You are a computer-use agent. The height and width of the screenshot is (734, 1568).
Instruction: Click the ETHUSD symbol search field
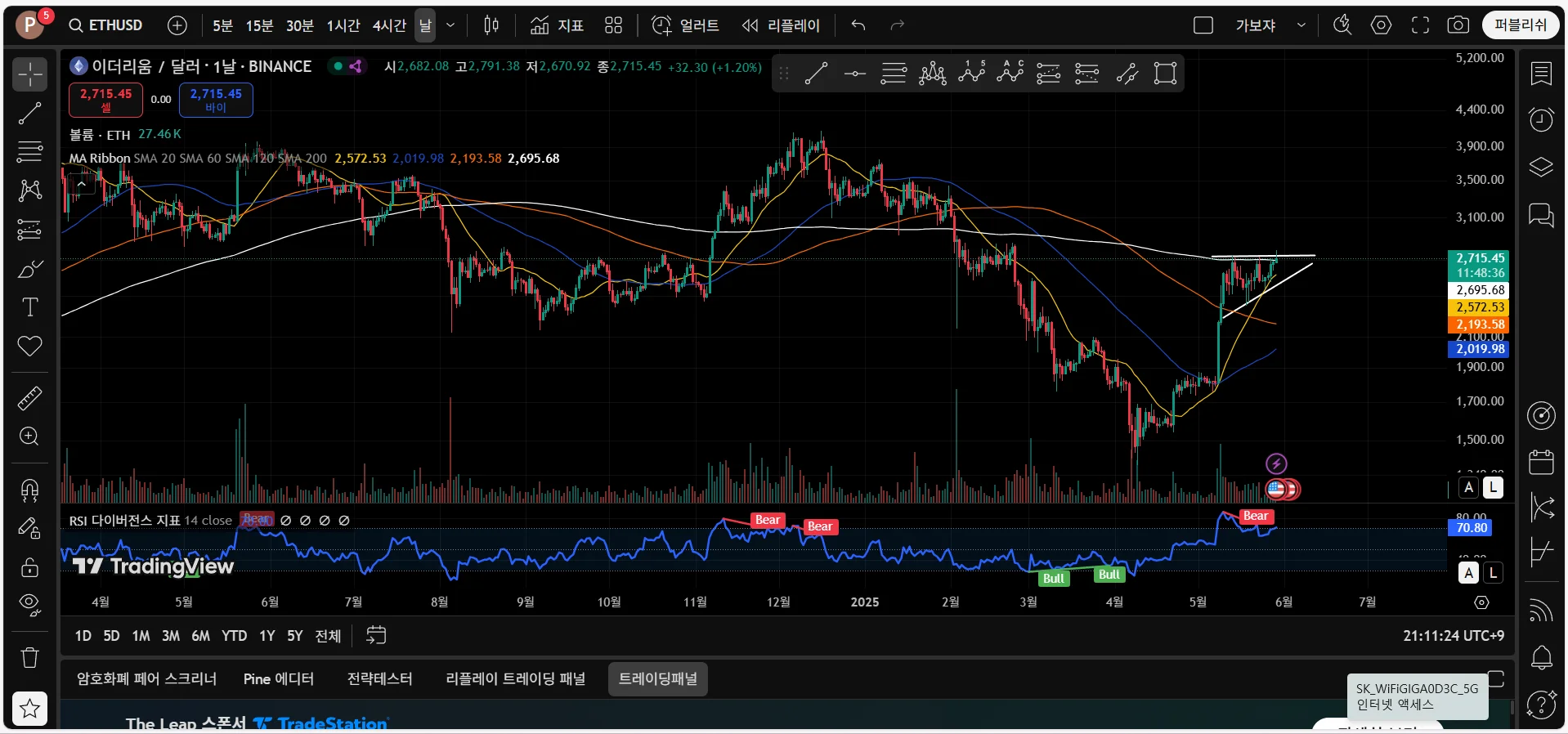[x=106, y=25]
